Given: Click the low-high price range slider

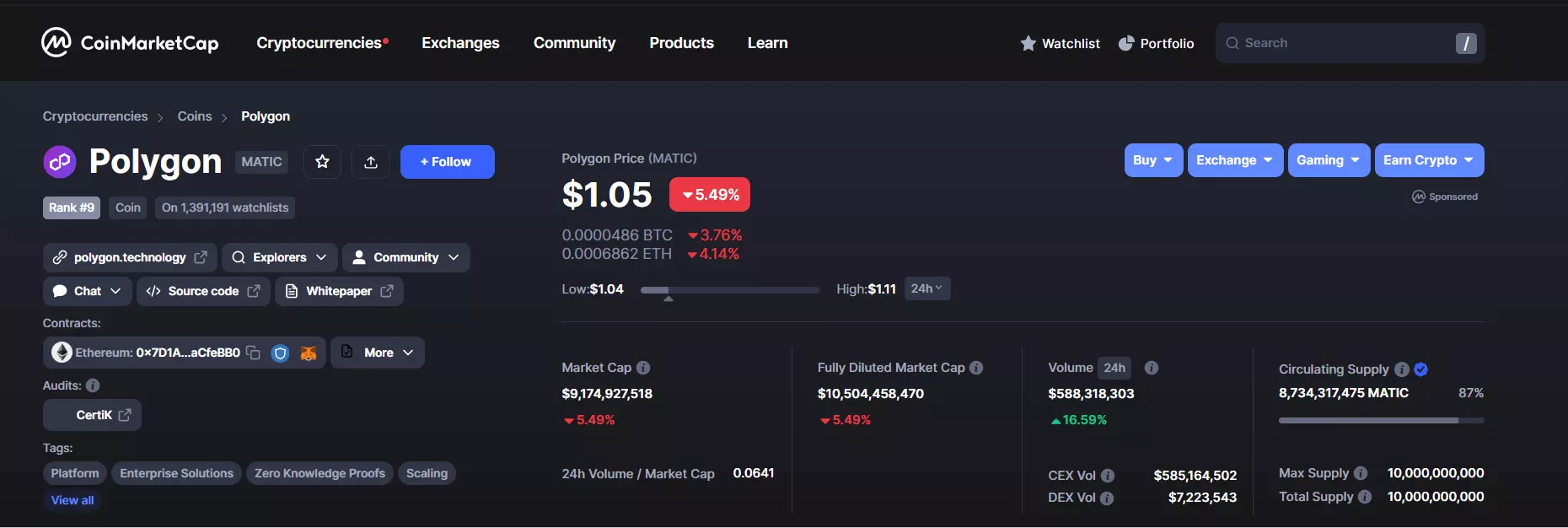Looking at the screenshot, I should (x=729, y=290).
